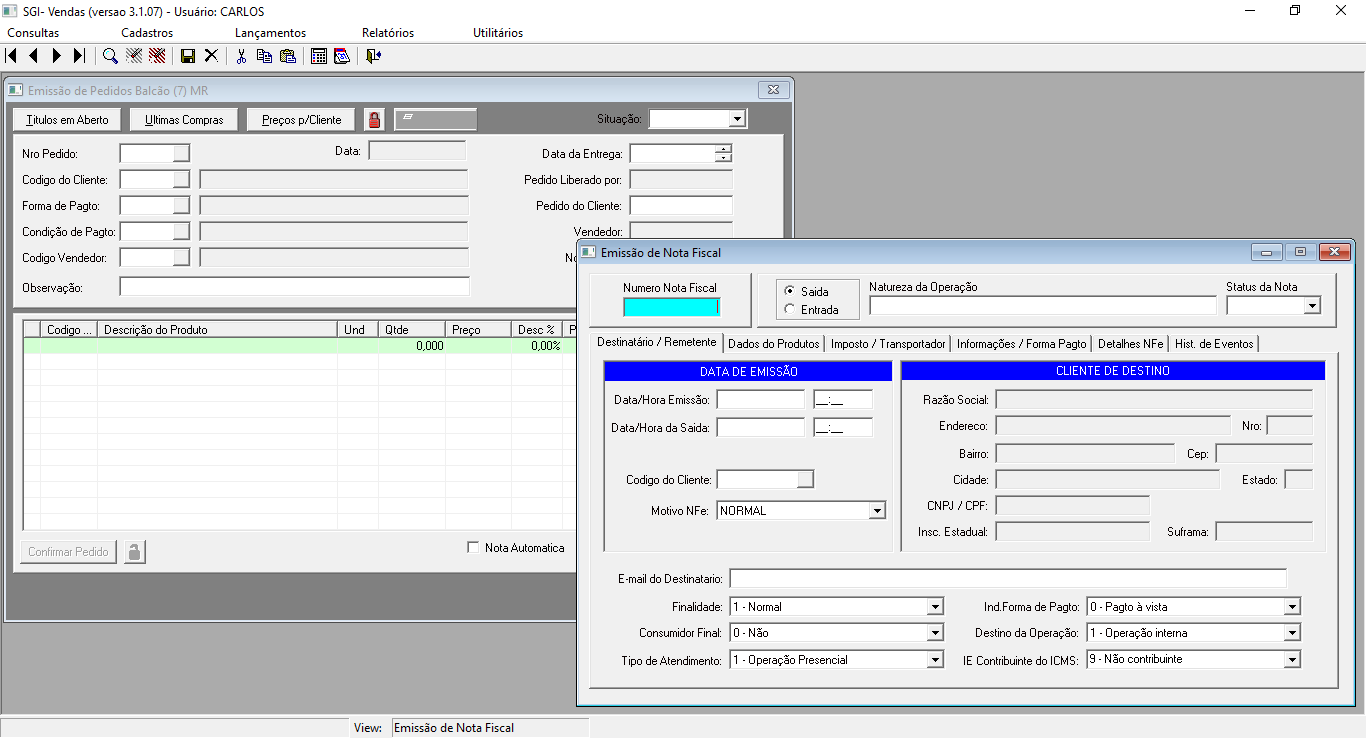
Task: Expand the Motivo NFe combo box
Action: click(x=877, y=511)
